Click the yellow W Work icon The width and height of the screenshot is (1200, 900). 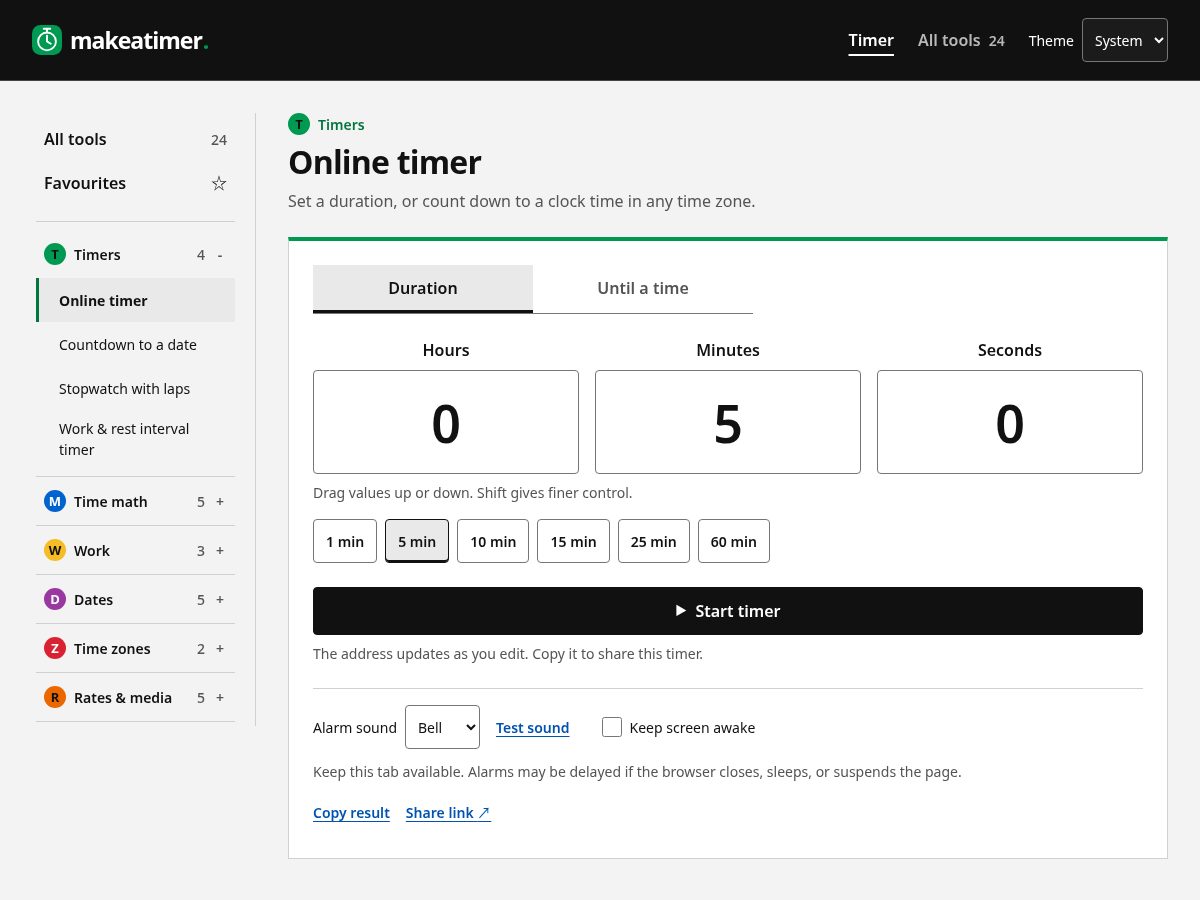click(55, 550)
